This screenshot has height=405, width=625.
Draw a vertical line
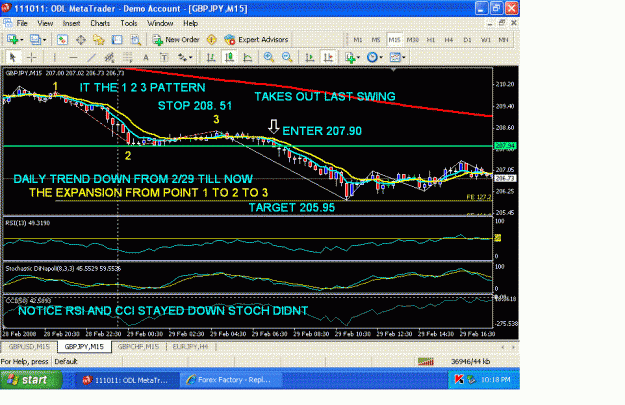pyautogui.click(x=55, y=57)
